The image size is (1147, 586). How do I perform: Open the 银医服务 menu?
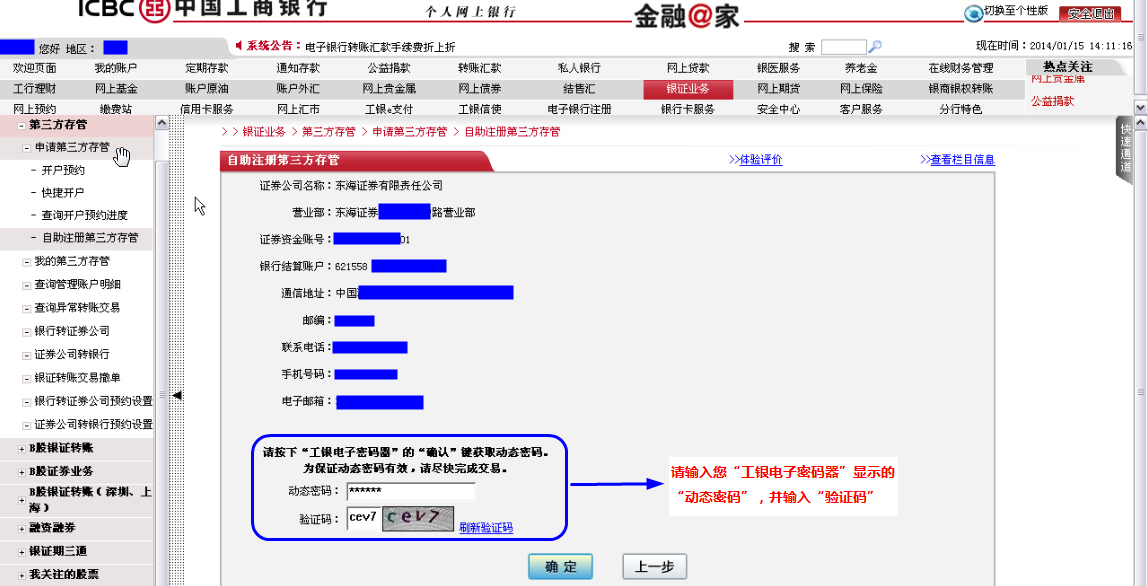pyautogui.click(x=778, y=69)
